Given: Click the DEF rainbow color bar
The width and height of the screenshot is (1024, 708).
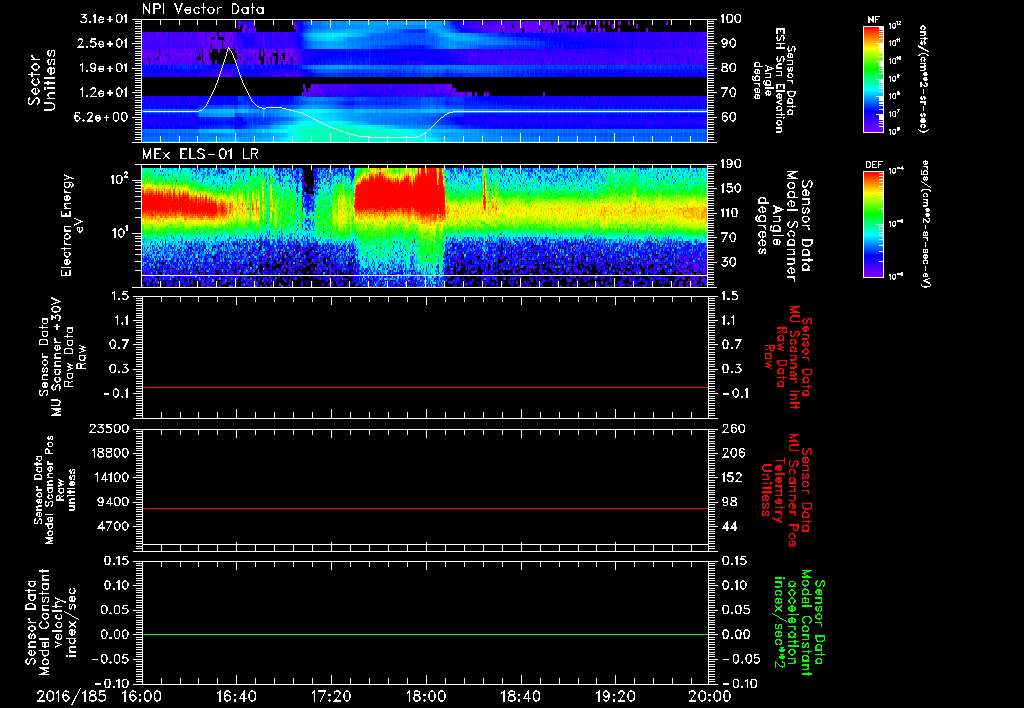Looking at the screenshot, I should (874, 224).
